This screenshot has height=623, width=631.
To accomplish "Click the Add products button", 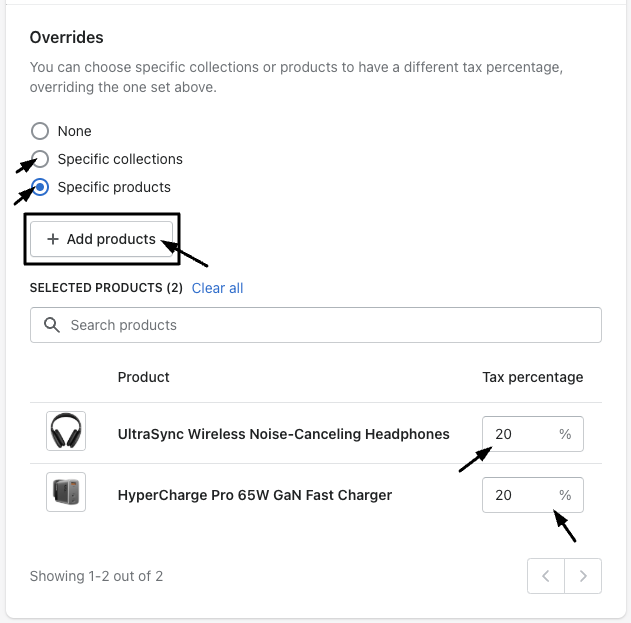I will tap(101, 239).
